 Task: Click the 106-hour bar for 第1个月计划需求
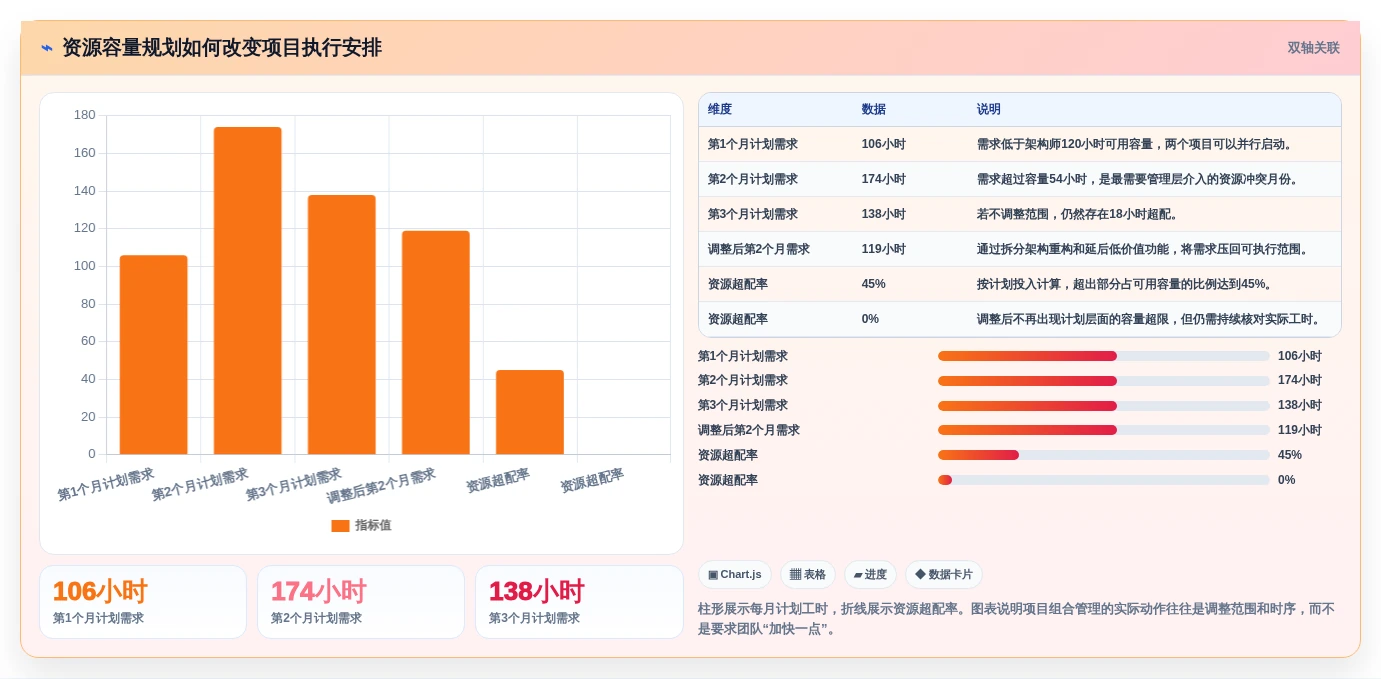point(154,355)
